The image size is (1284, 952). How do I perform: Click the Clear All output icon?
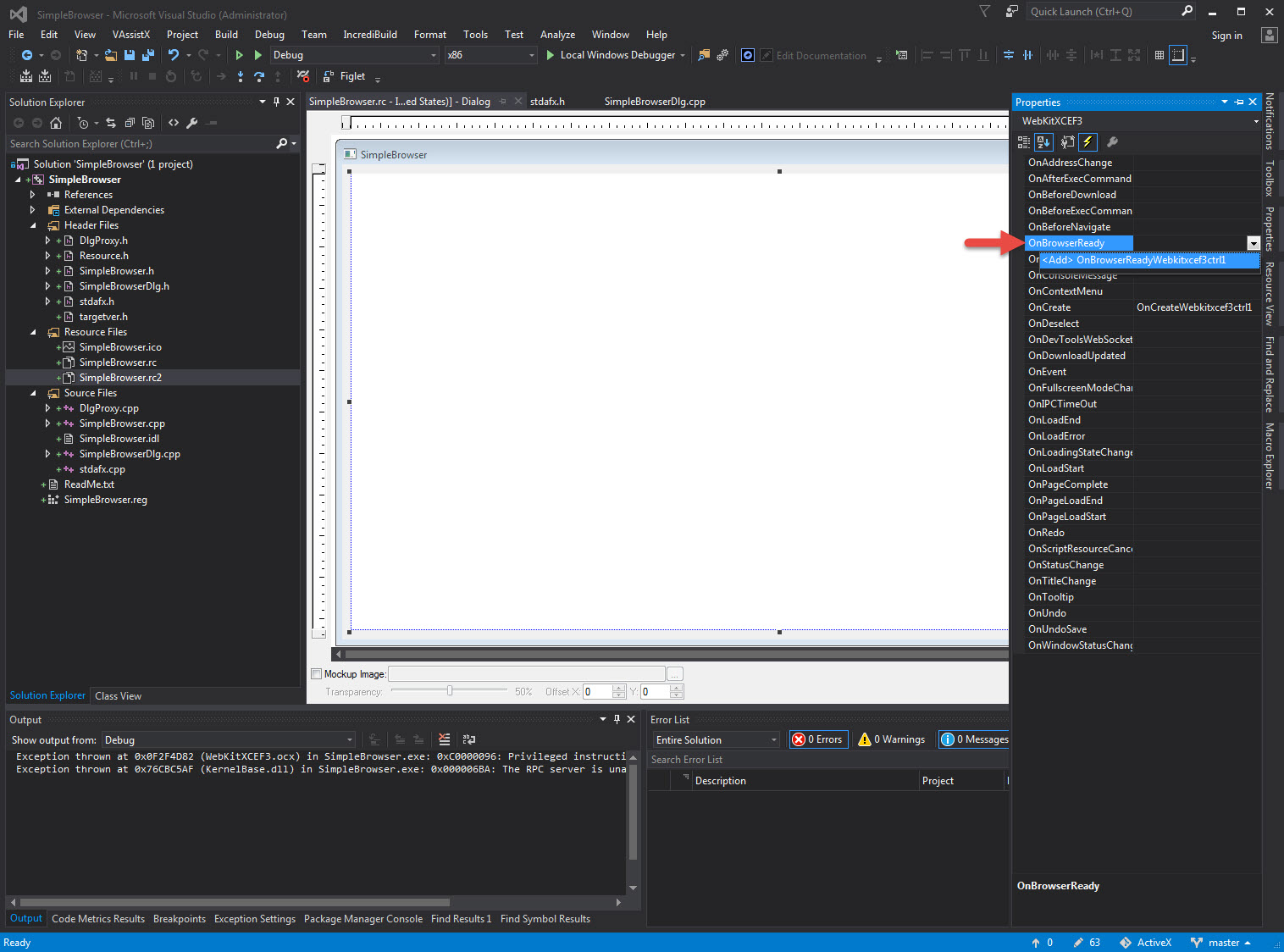click(445, 739)
